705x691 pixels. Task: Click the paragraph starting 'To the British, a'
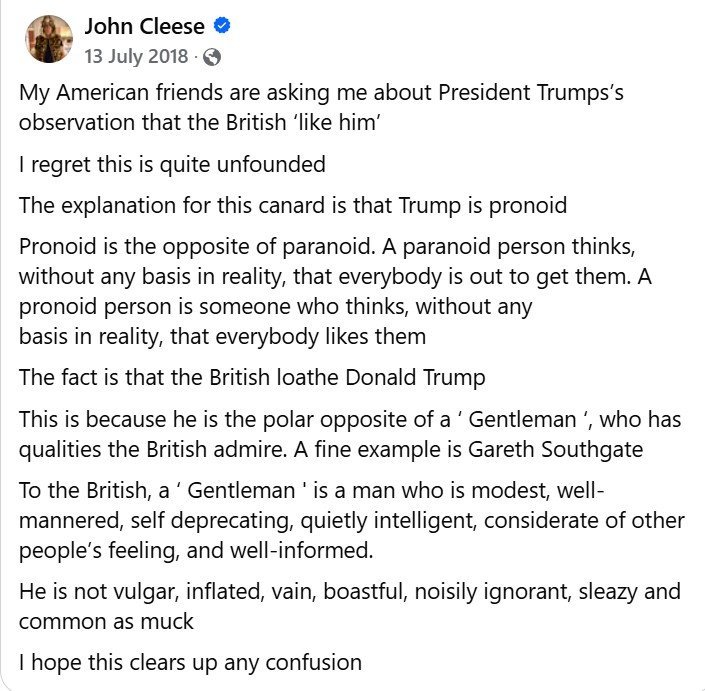(x=352, y=520)
